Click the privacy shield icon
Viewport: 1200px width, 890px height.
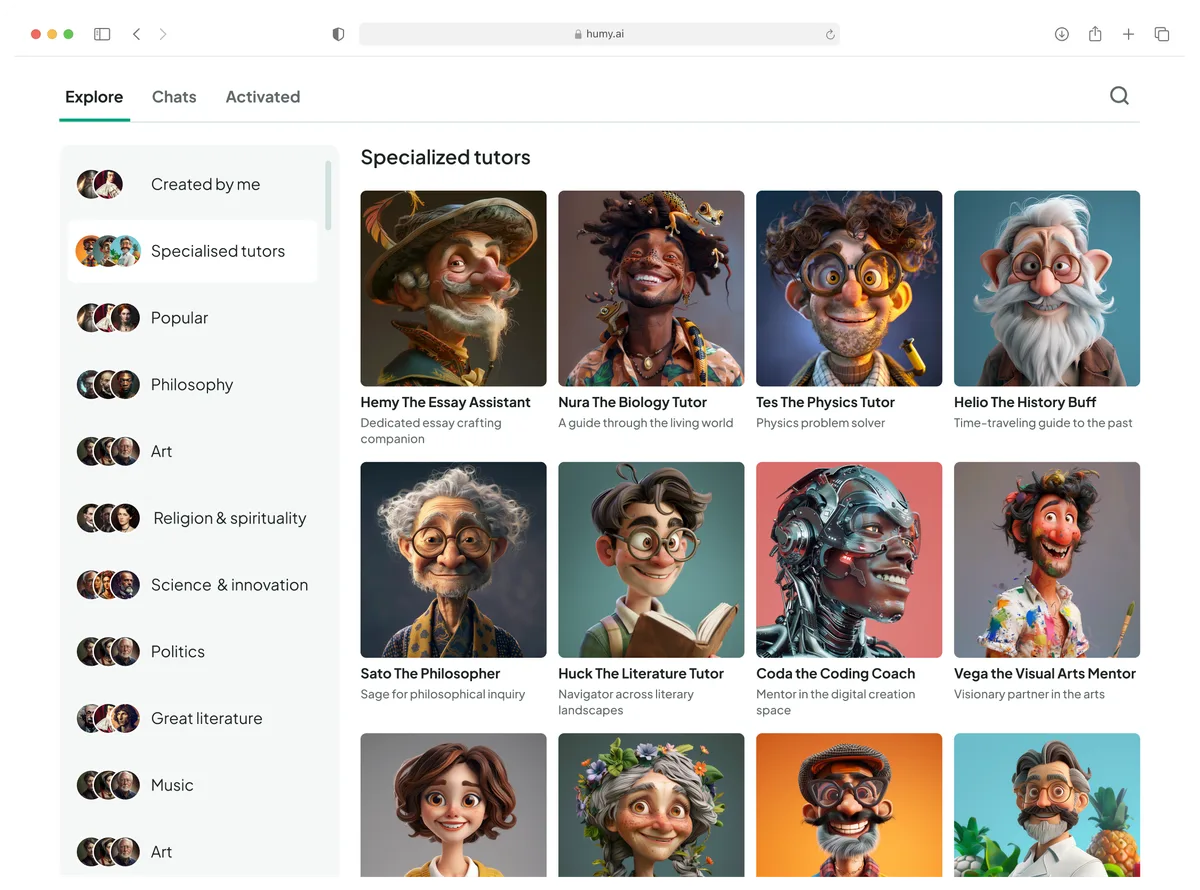(338, 34)
